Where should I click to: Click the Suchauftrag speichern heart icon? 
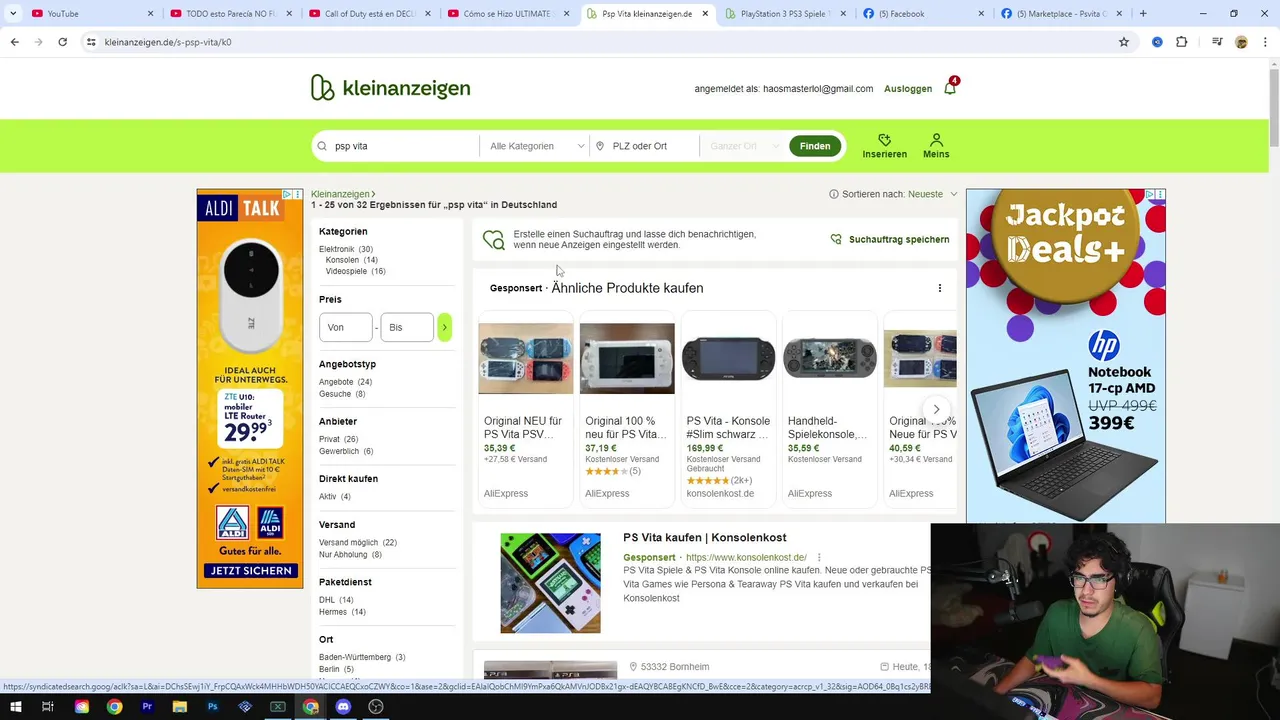pos(836,239)
